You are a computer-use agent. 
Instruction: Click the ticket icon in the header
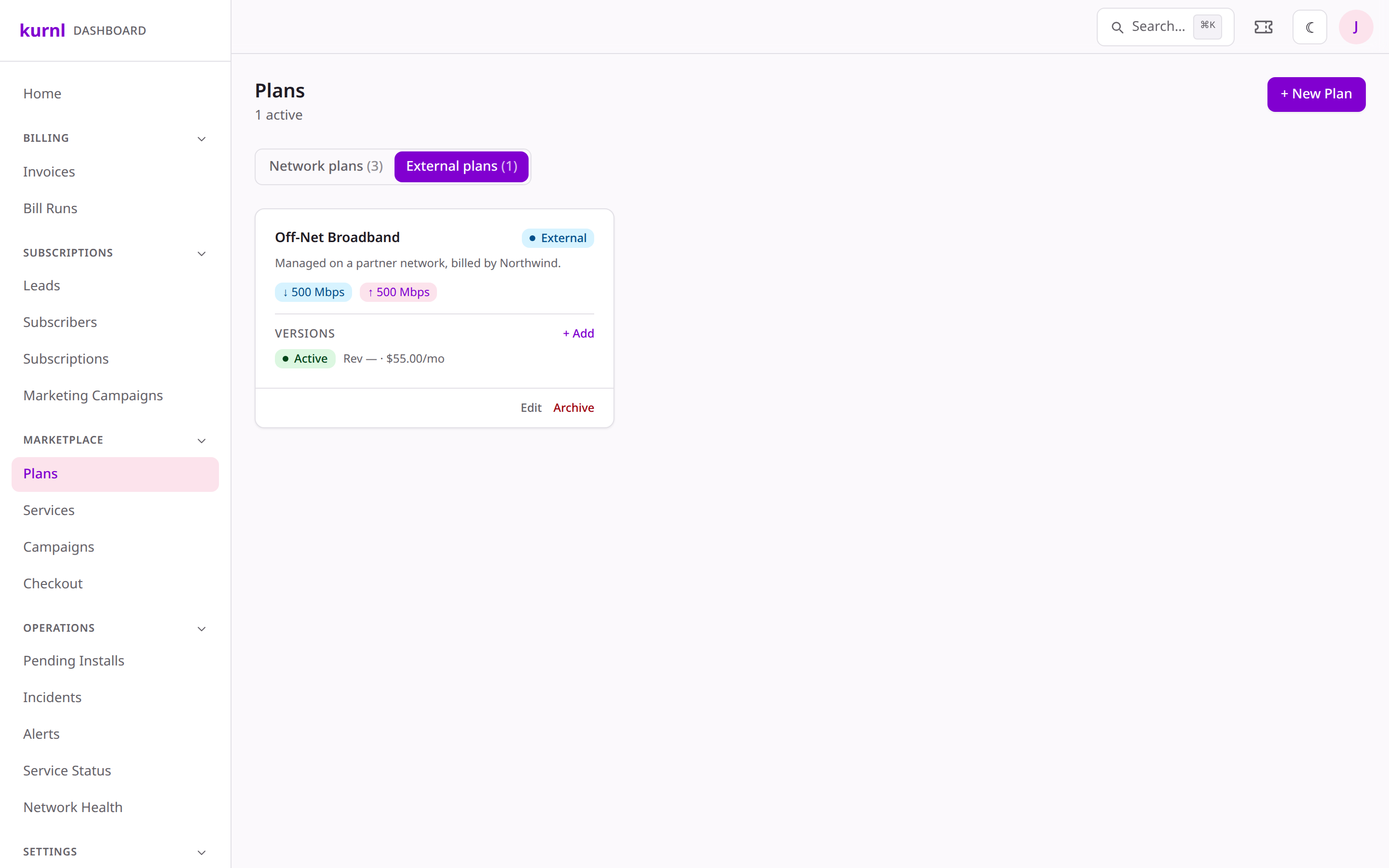1263,27
